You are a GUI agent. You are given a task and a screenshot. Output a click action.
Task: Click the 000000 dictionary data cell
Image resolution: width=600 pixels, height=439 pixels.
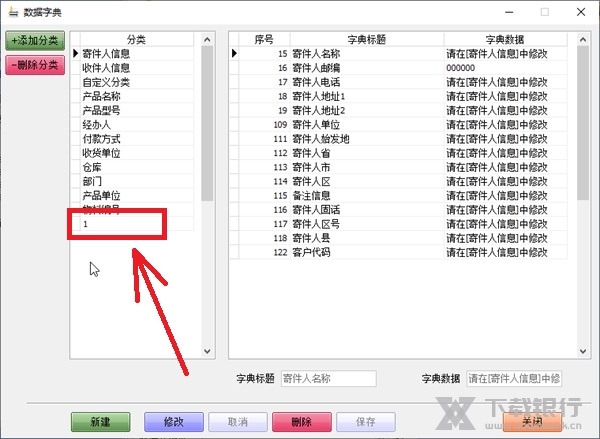505,68
